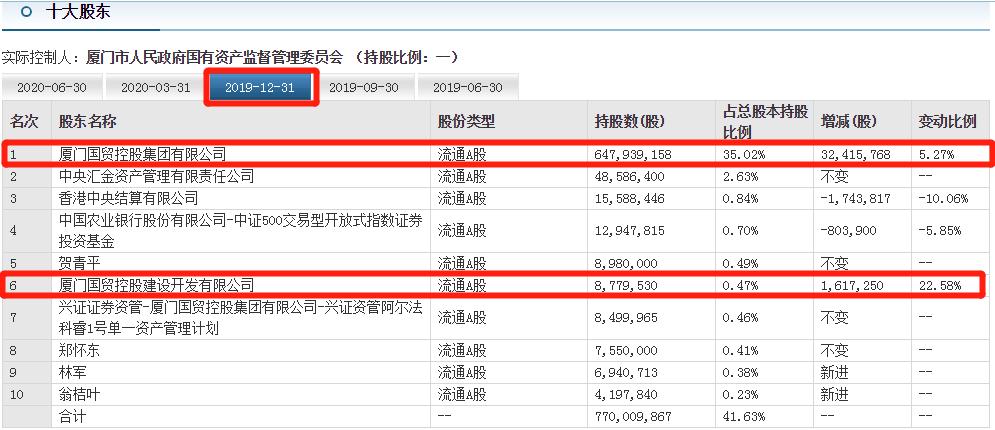The height and width of the screenshot is (430, 995).
Task: Click holding value 8,499,965
Action: pos(626,318)
